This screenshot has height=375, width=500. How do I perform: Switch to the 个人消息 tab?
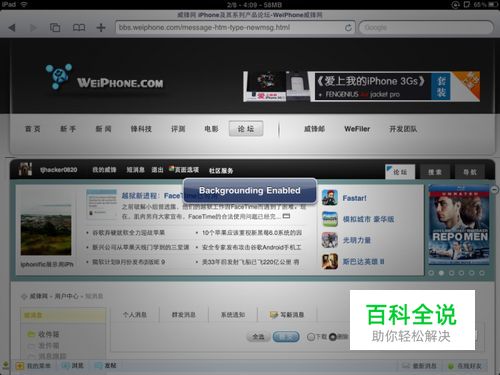[135, 315]
